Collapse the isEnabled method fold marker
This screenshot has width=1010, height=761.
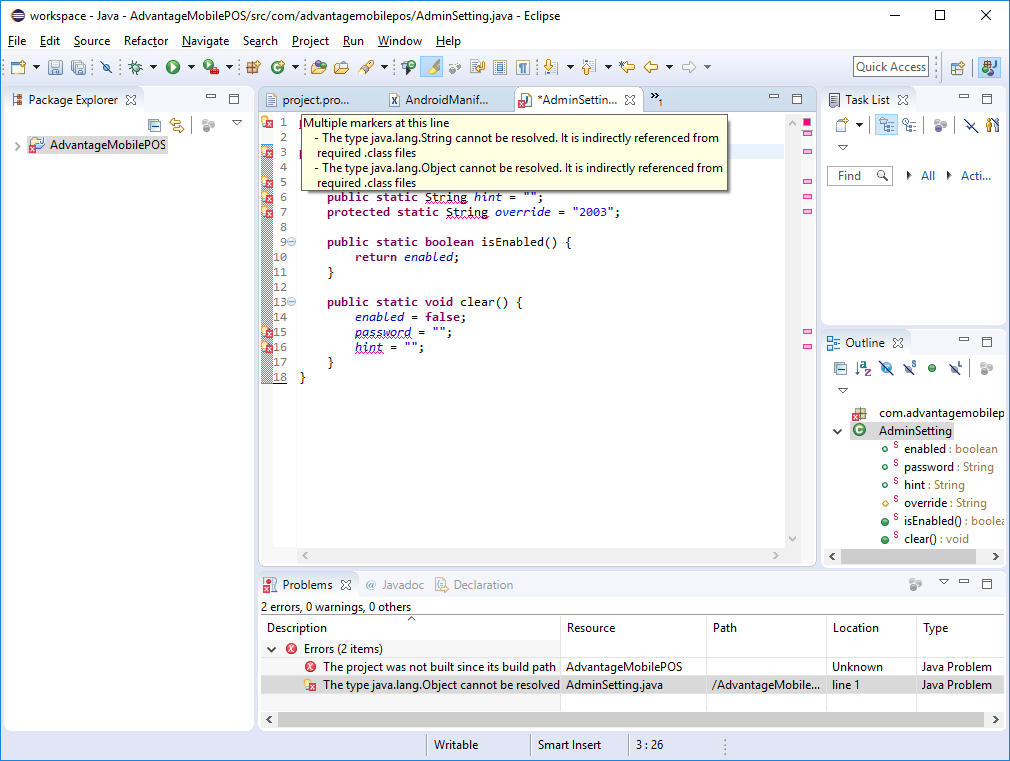[292, 242]
